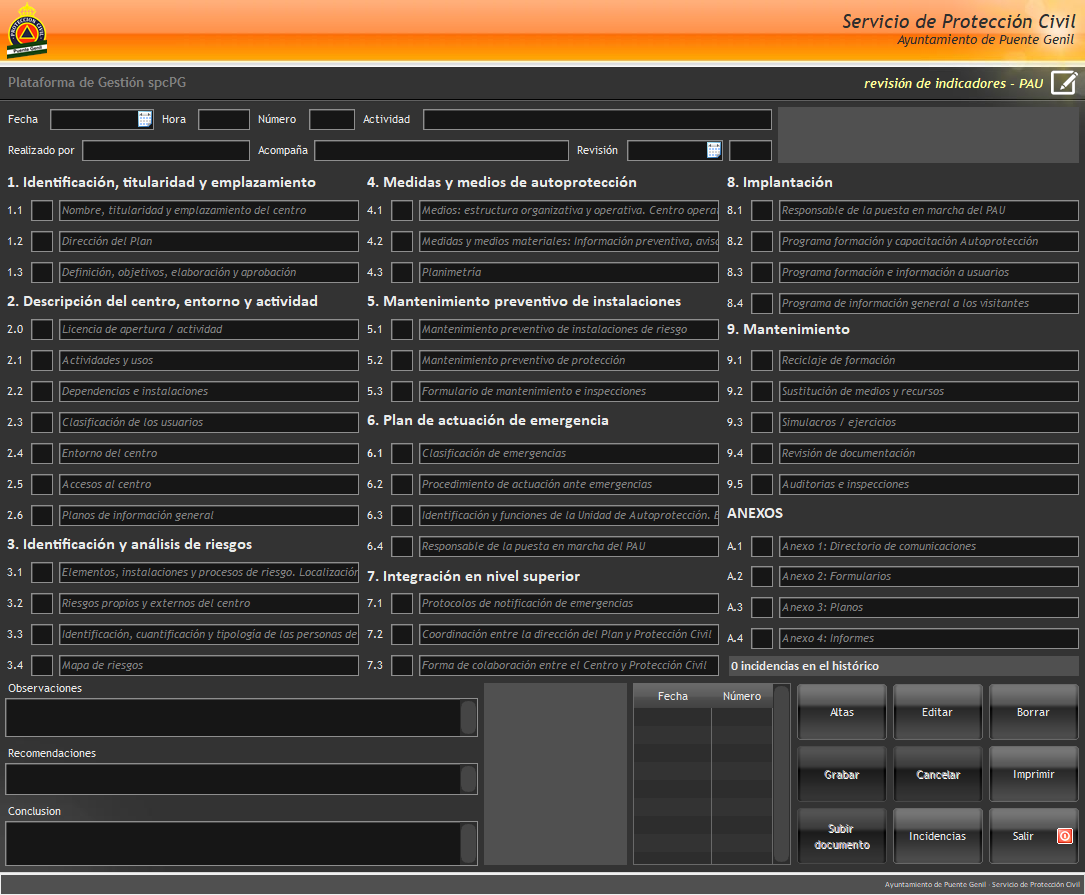Tick checkbox A.1 Directorio de comunicaciones
1085x895 pixels.
(762, 546)
